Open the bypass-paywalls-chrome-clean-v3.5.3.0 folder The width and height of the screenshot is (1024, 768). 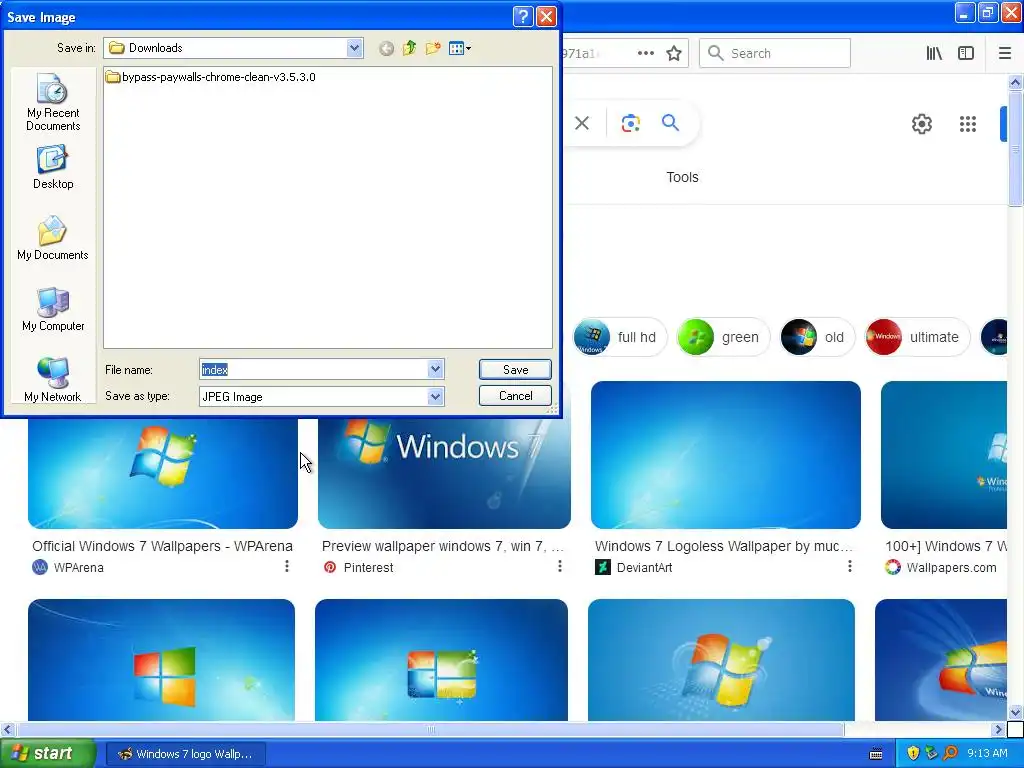[210, 77]
